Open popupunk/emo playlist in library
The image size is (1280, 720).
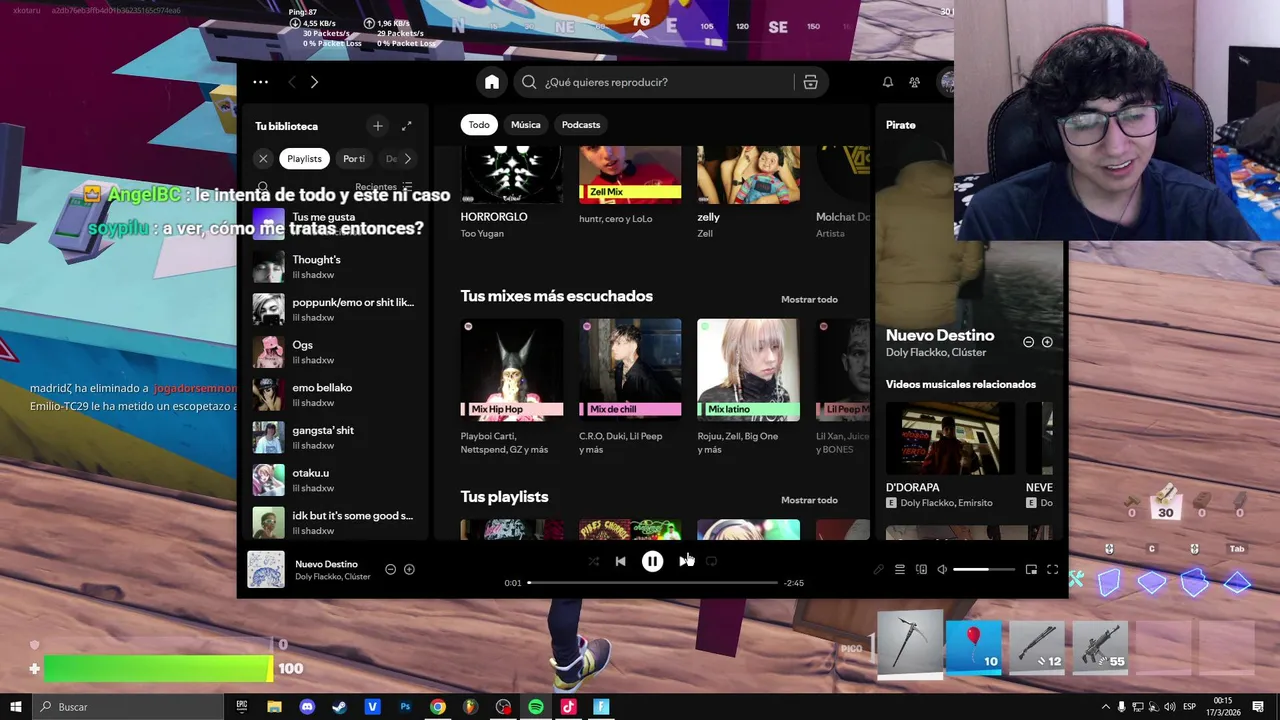point(334,309)
